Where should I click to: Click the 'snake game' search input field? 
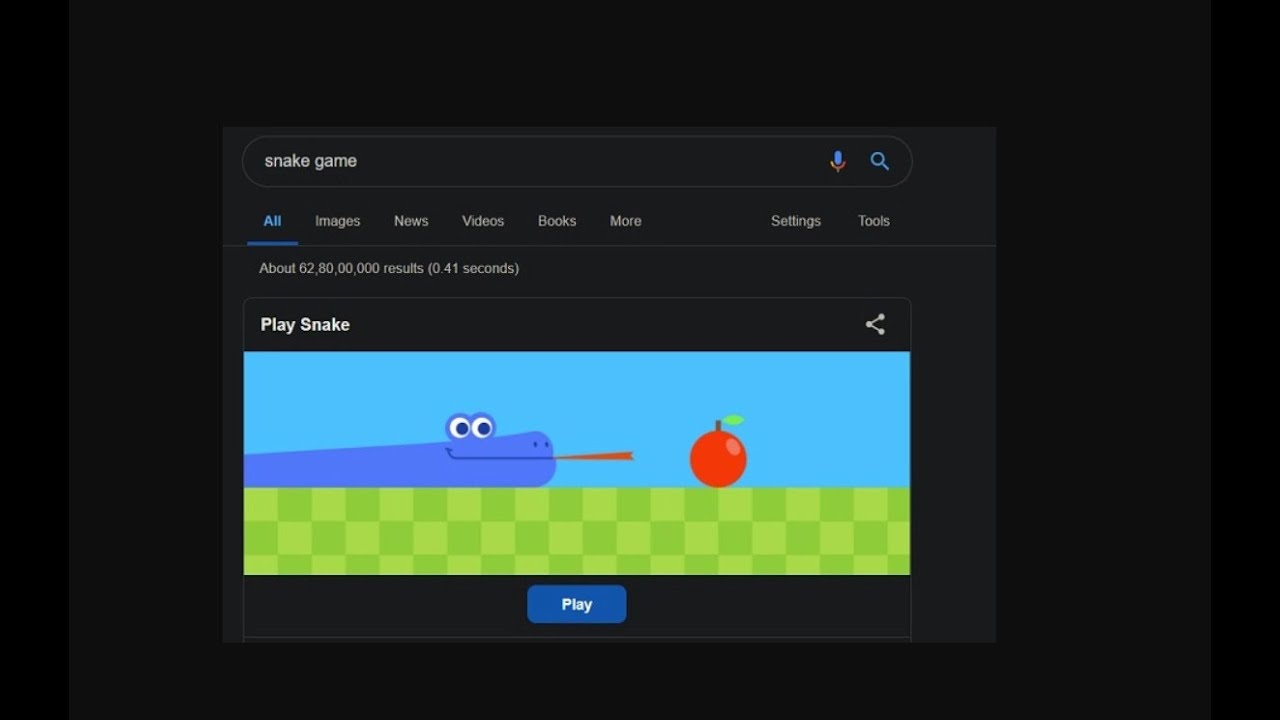(x=577, y=161)
